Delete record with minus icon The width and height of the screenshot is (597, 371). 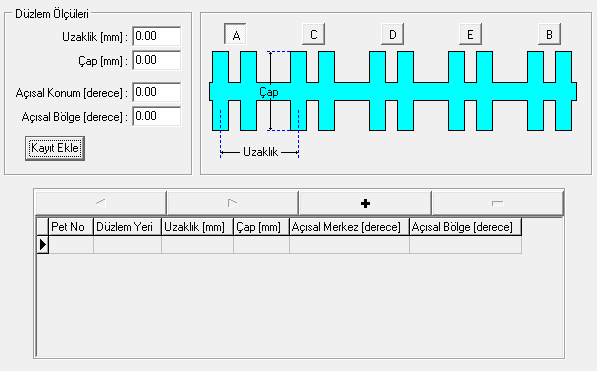click(498, 203)
